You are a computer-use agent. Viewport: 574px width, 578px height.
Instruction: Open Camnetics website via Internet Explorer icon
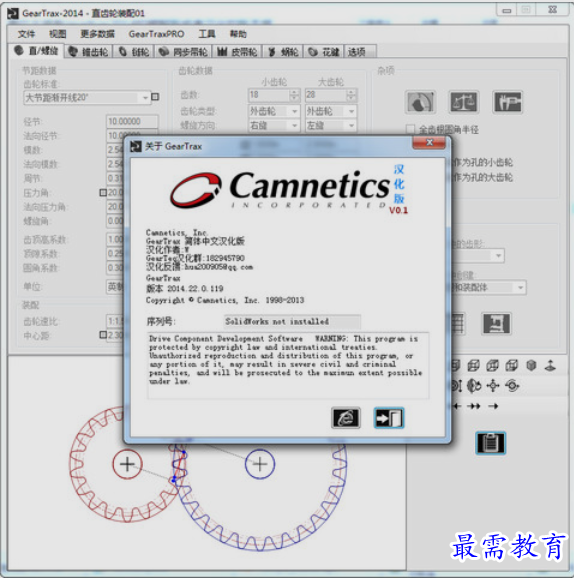(345, 418)
